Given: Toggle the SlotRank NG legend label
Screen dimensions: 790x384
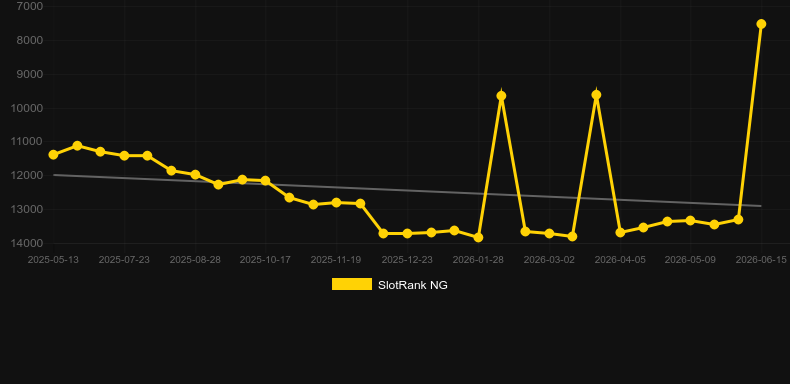Looking at the screenshot, I should 413,285.
